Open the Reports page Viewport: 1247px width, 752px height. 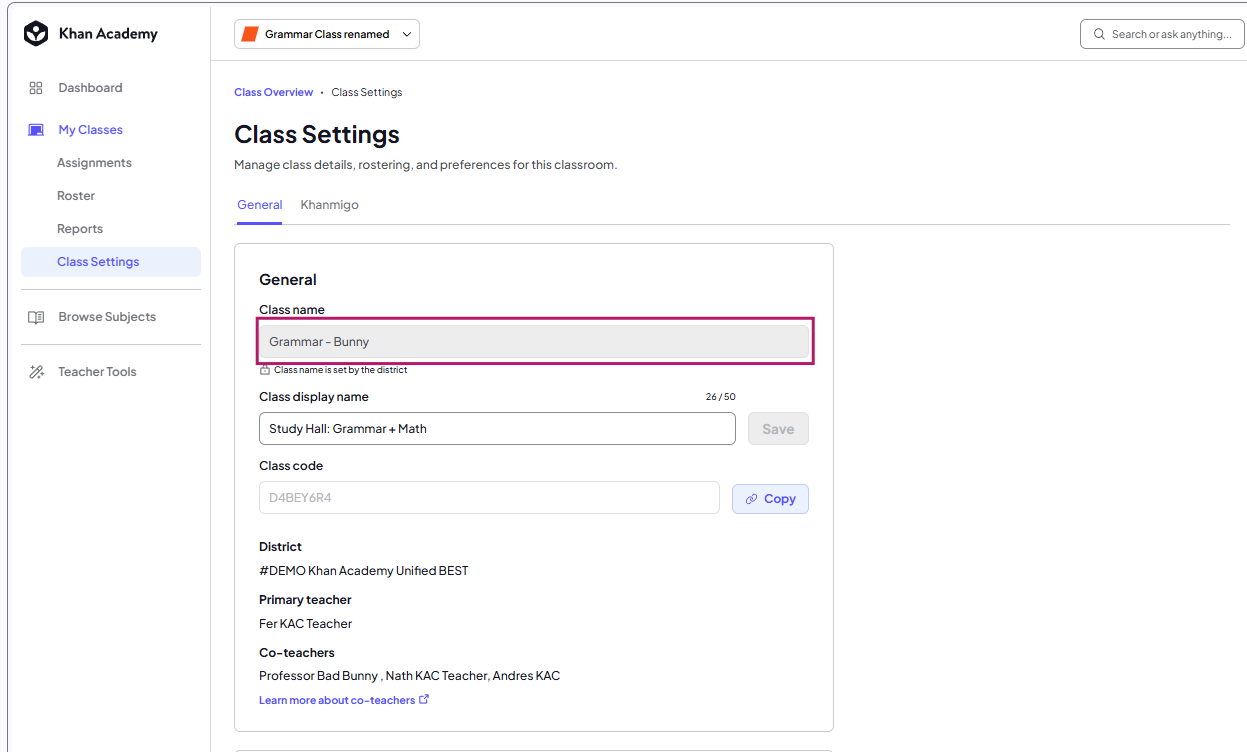80,229
